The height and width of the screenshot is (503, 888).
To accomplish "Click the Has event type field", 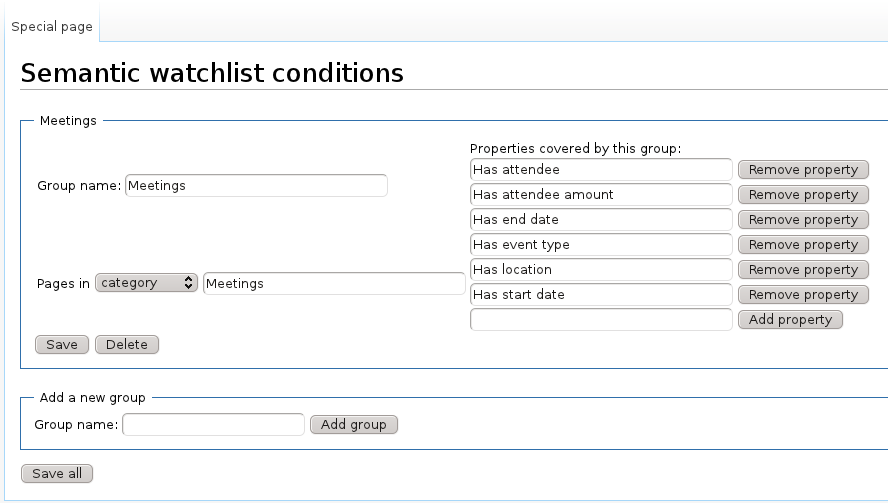I will coord(601,244).
